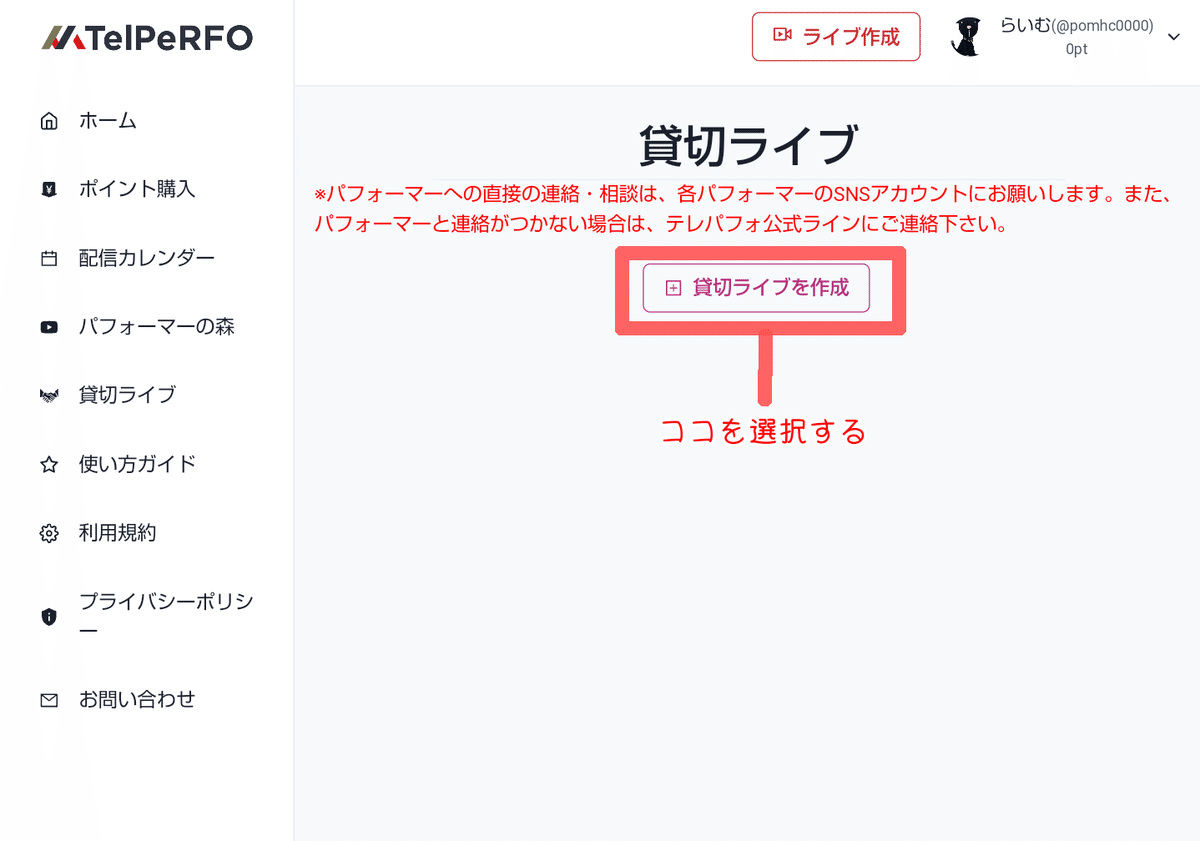Select the video camera icon in ライブ作成

pyautogui.click(x=783, y=36)
